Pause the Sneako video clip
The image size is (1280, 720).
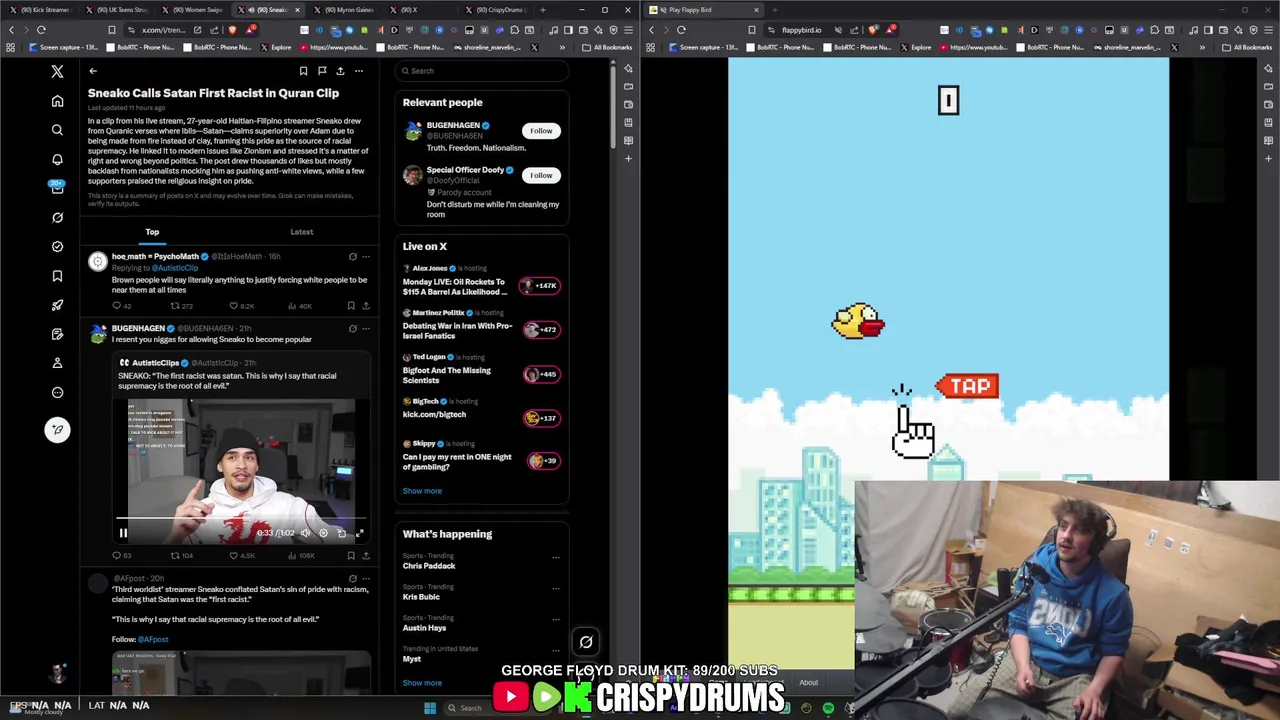(123, 533)
